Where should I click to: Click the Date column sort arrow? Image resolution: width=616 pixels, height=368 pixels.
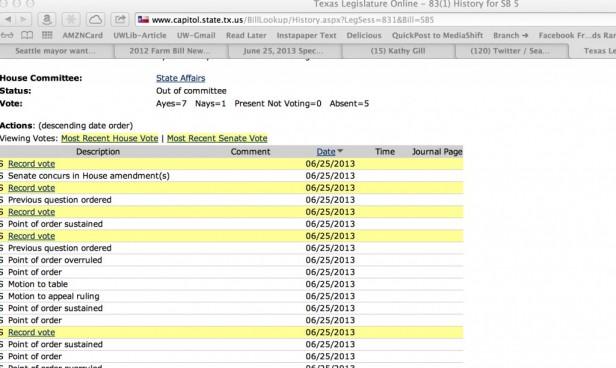[340, 151]
